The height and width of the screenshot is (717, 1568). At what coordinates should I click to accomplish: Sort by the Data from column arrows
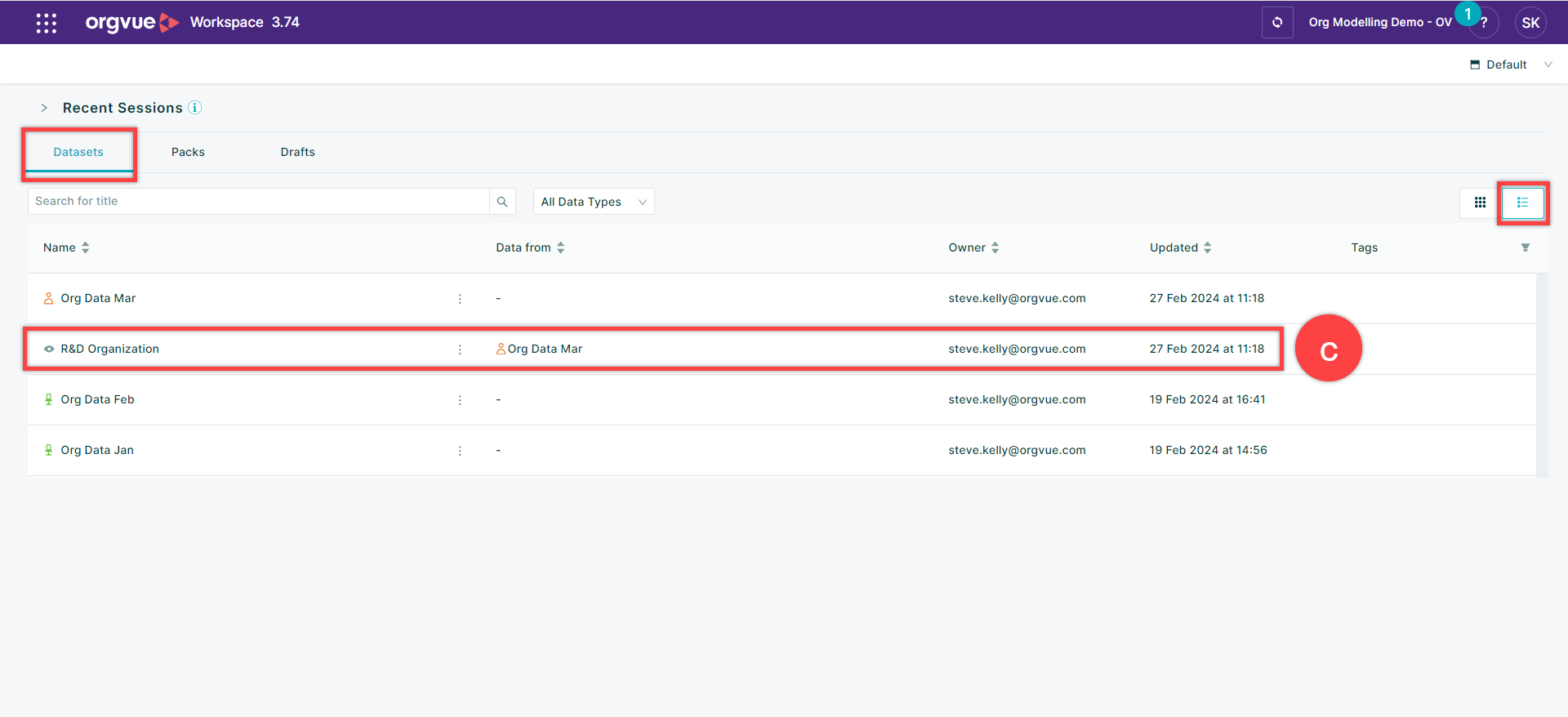click(x=560, y=247)
